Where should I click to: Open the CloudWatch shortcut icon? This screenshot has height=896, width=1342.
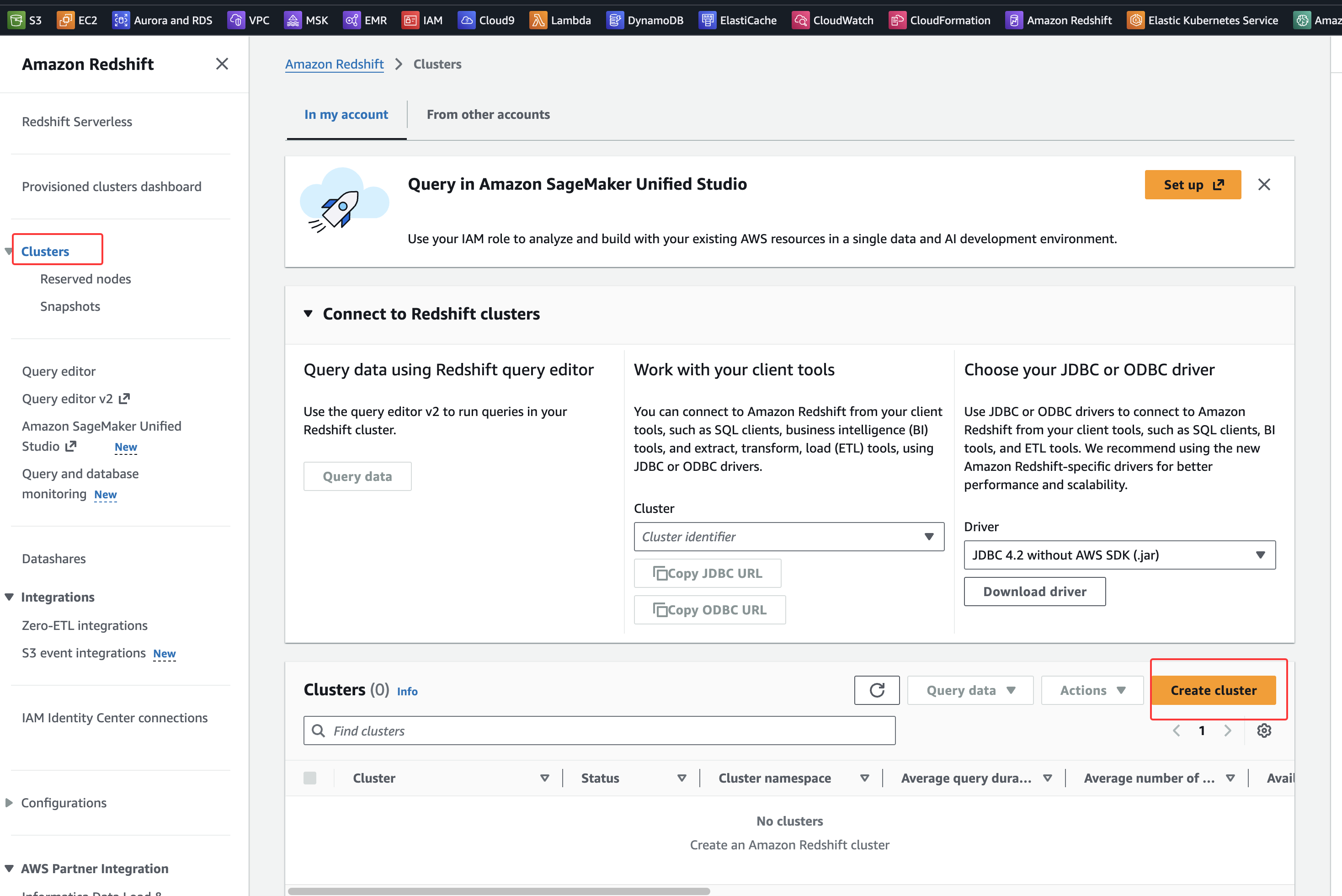(800, 20)
